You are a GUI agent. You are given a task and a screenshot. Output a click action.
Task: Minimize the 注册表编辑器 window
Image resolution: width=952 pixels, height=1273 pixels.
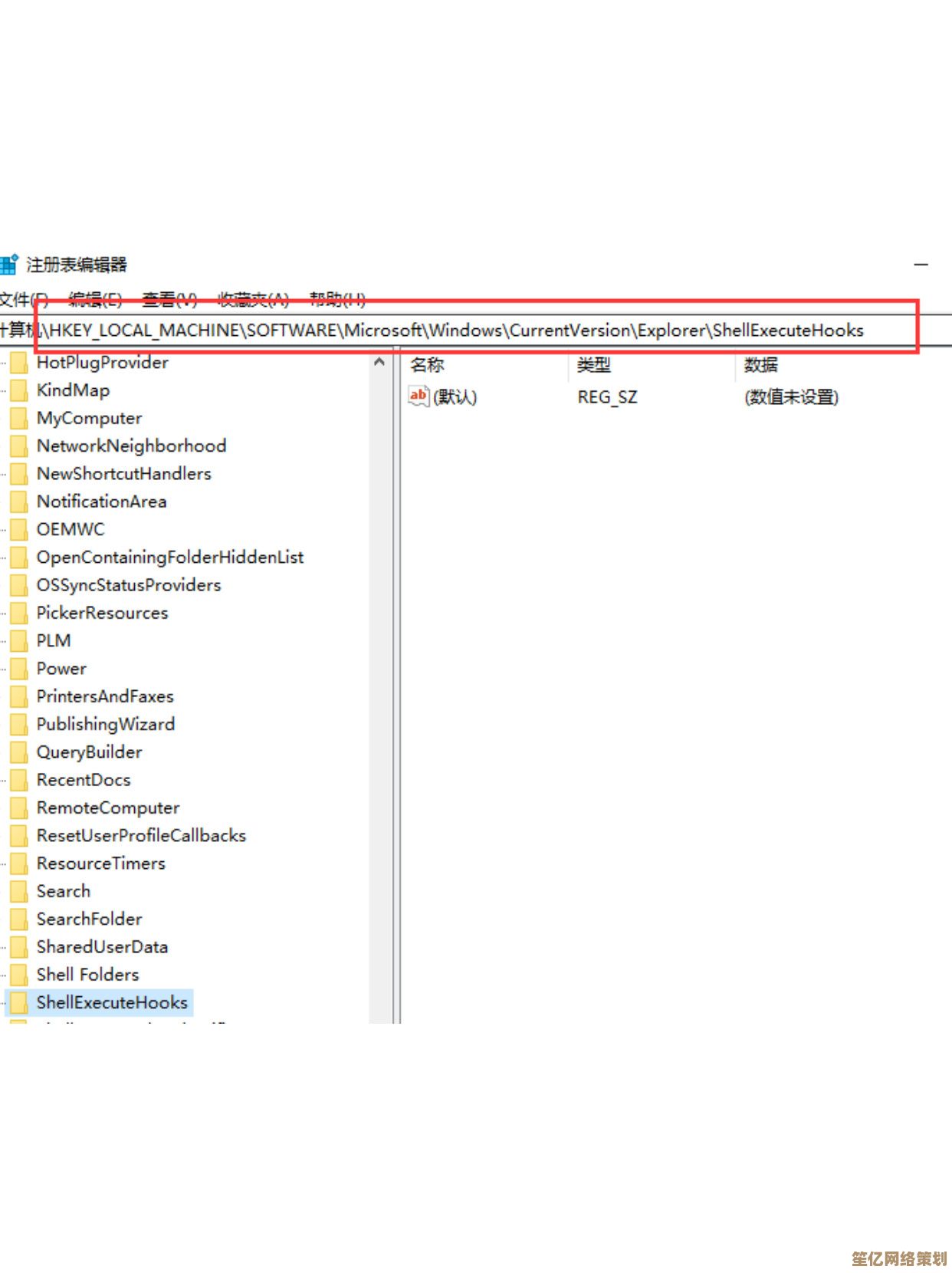(921, 265)
